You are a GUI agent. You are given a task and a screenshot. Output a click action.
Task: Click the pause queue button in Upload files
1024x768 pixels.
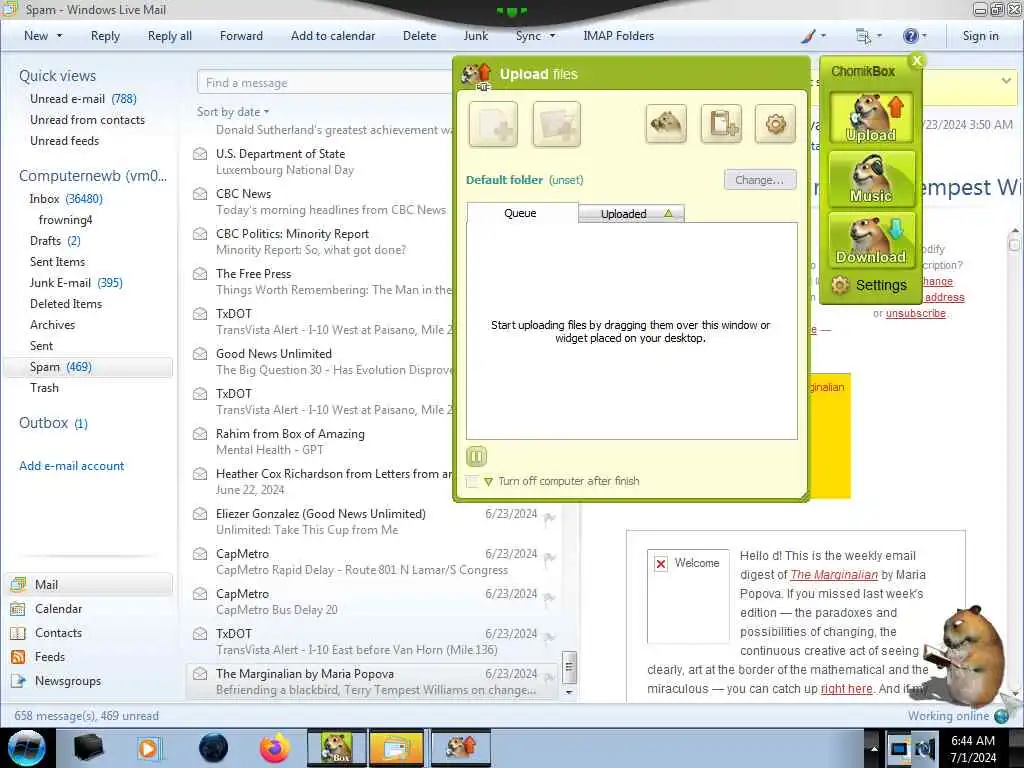pyautogui.click(x=476, y=456)
